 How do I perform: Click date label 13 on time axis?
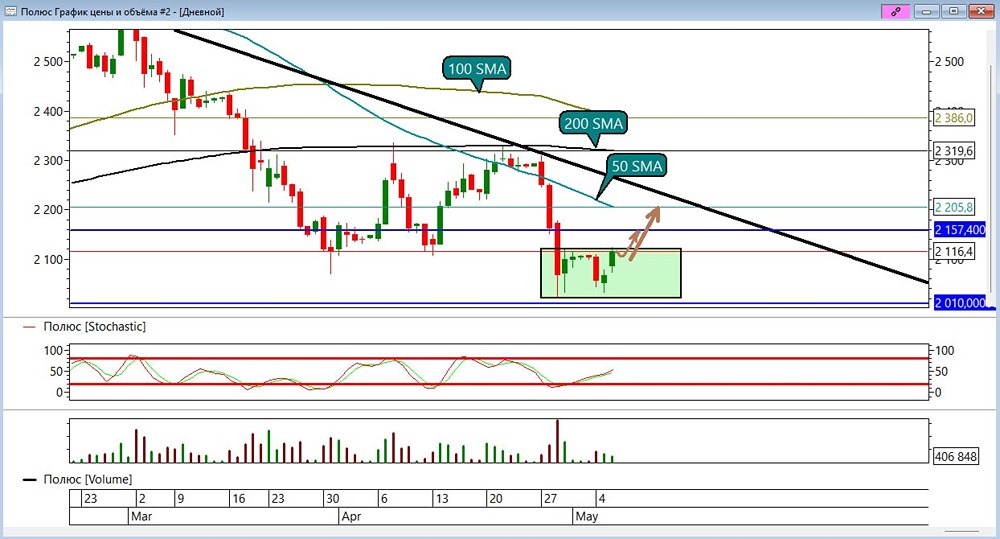tap(441, 499)
